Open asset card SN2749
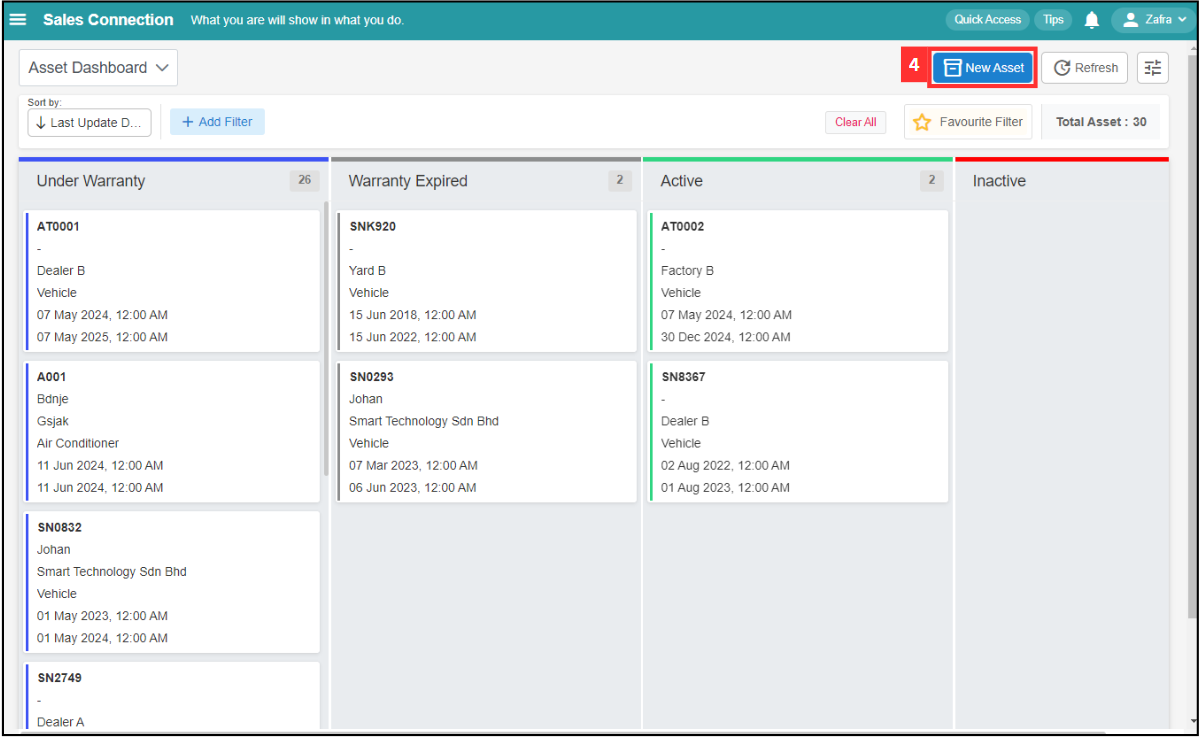Screen dimensions: 1200x738 (x=172, y=696)
